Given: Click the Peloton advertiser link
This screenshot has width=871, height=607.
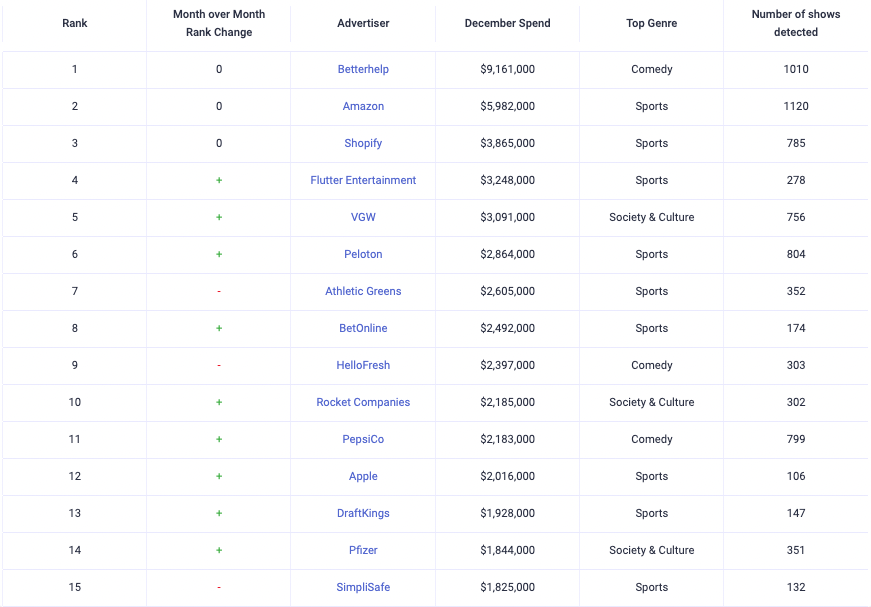Looking at the screenshot, I should pyautogui.click(x=363, y=254).
